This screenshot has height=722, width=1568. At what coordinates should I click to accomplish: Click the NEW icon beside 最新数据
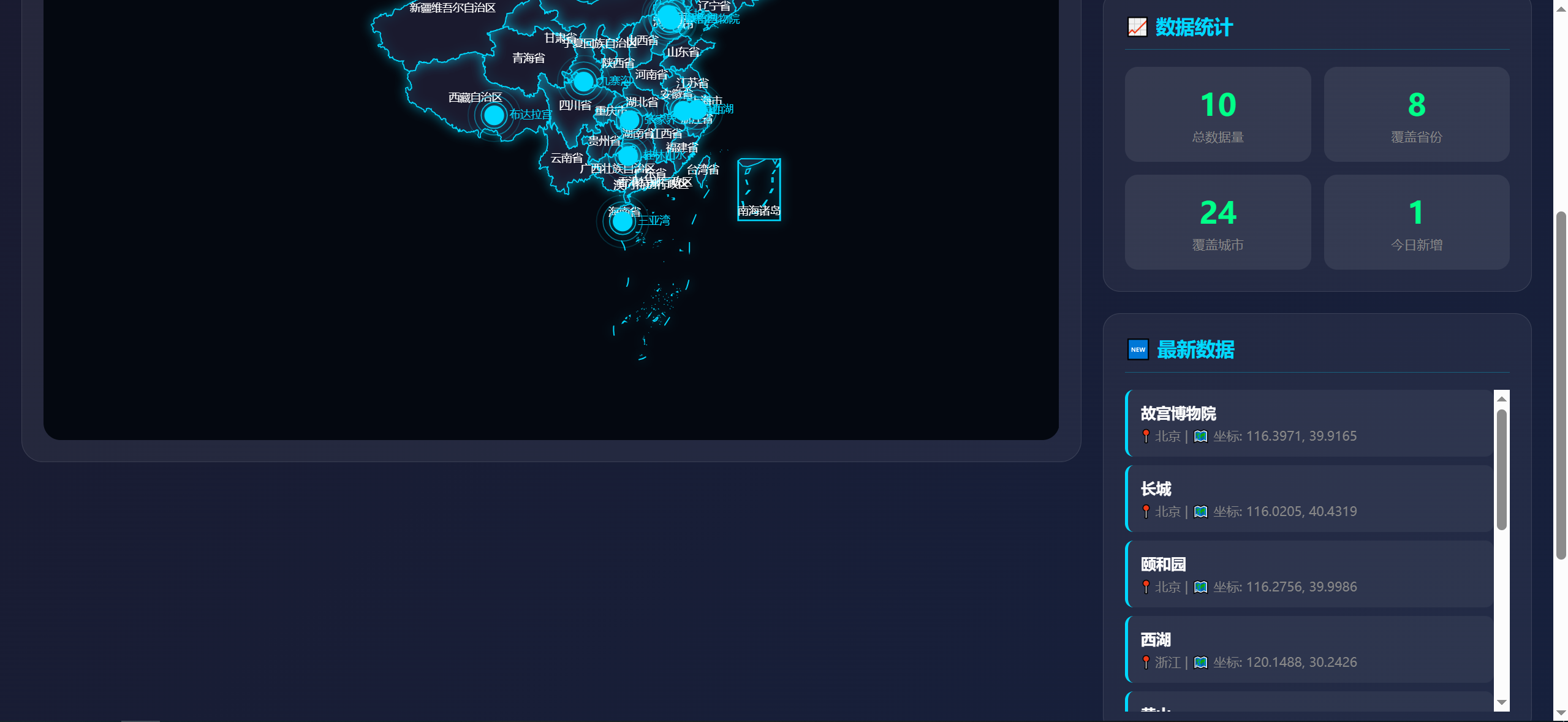(1138, 349)
